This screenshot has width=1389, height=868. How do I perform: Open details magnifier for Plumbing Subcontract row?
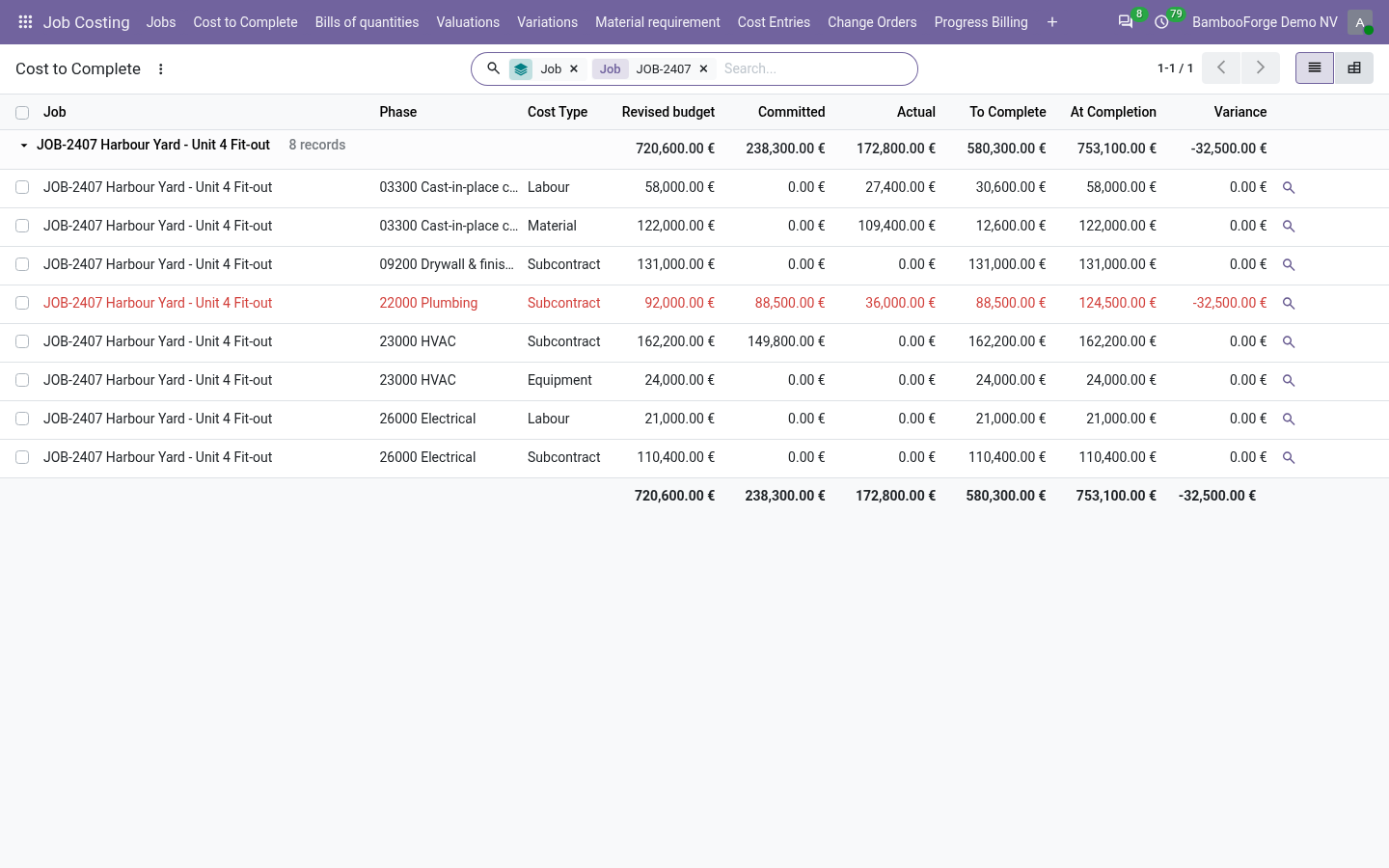(x=1289, y=304)
